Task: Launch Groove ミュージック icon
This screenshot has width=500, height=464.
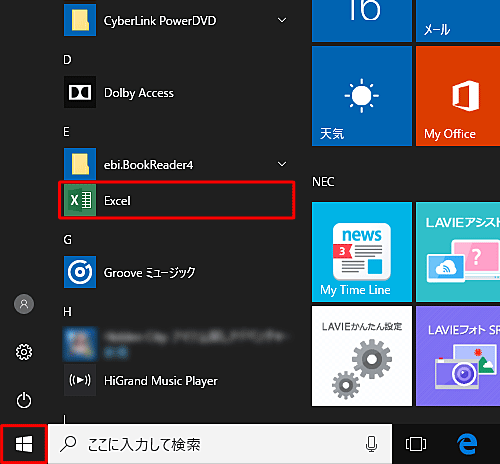Action: 80,272
